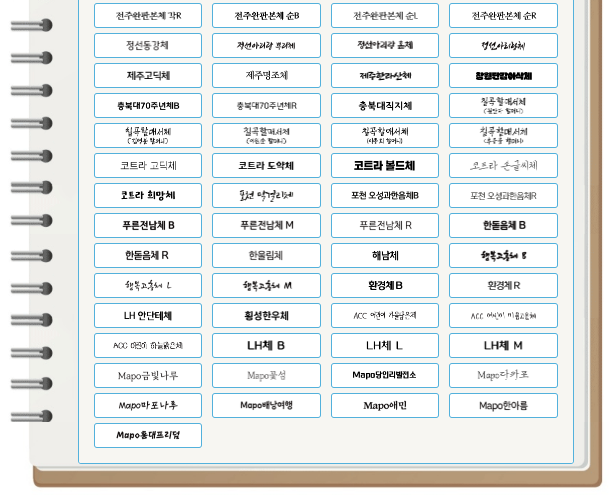Select 칠곡할매서체 권안자 할머니 font
The image size is (613, 495).
click(503, 106)
